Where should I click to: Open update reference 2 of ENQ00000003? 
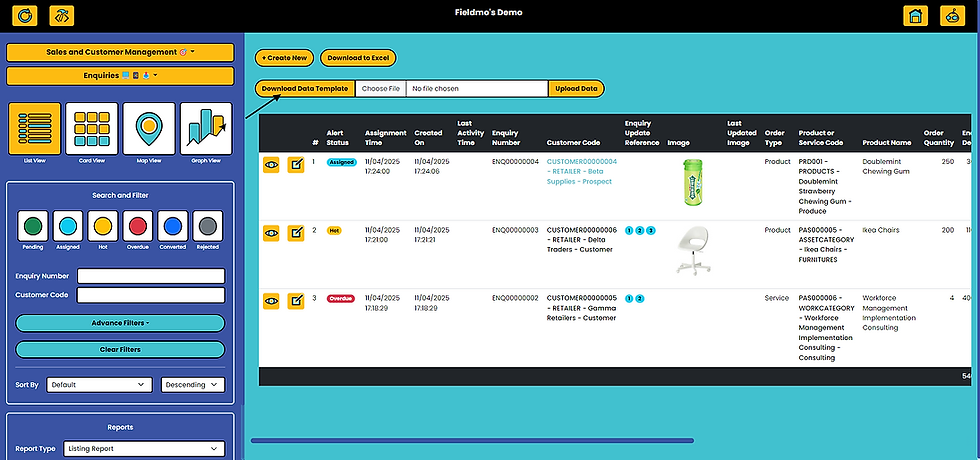click(x=640, y=231)
